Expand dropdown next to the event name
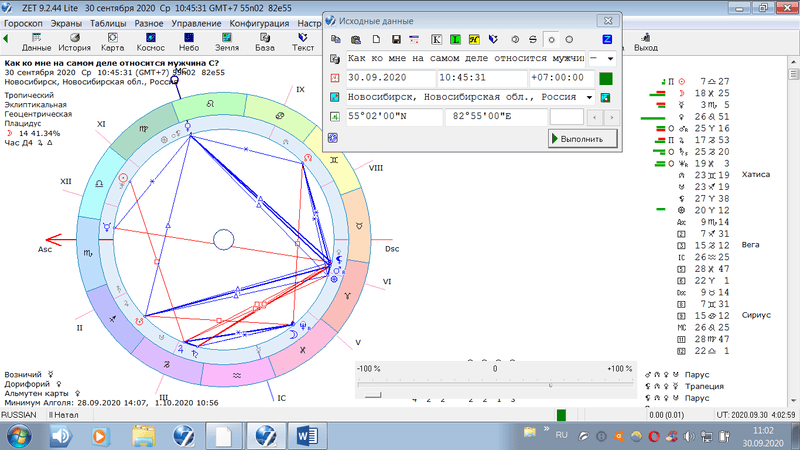 (x=609, y=59)
